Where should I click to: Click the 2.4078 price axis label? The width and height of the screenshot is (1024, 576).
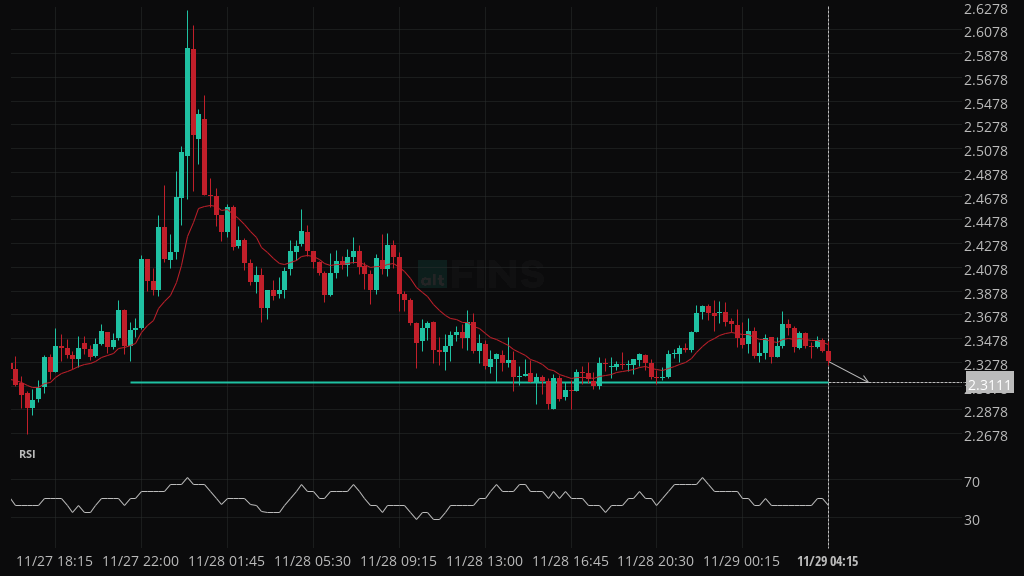(x=985, y=270)
